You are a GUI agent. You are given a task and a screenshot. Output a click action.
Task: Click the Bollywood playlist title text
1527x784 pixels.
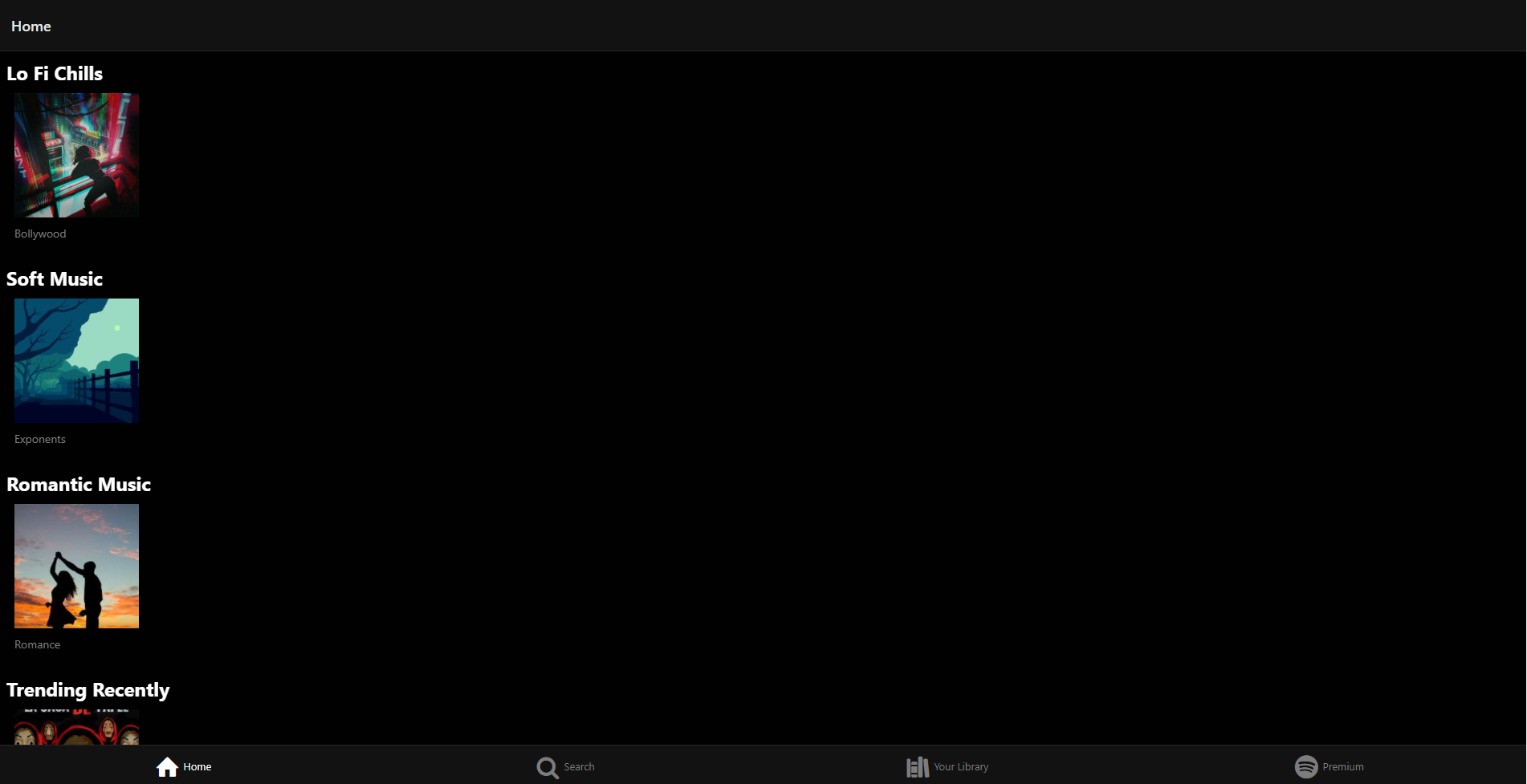pos(40,234)
